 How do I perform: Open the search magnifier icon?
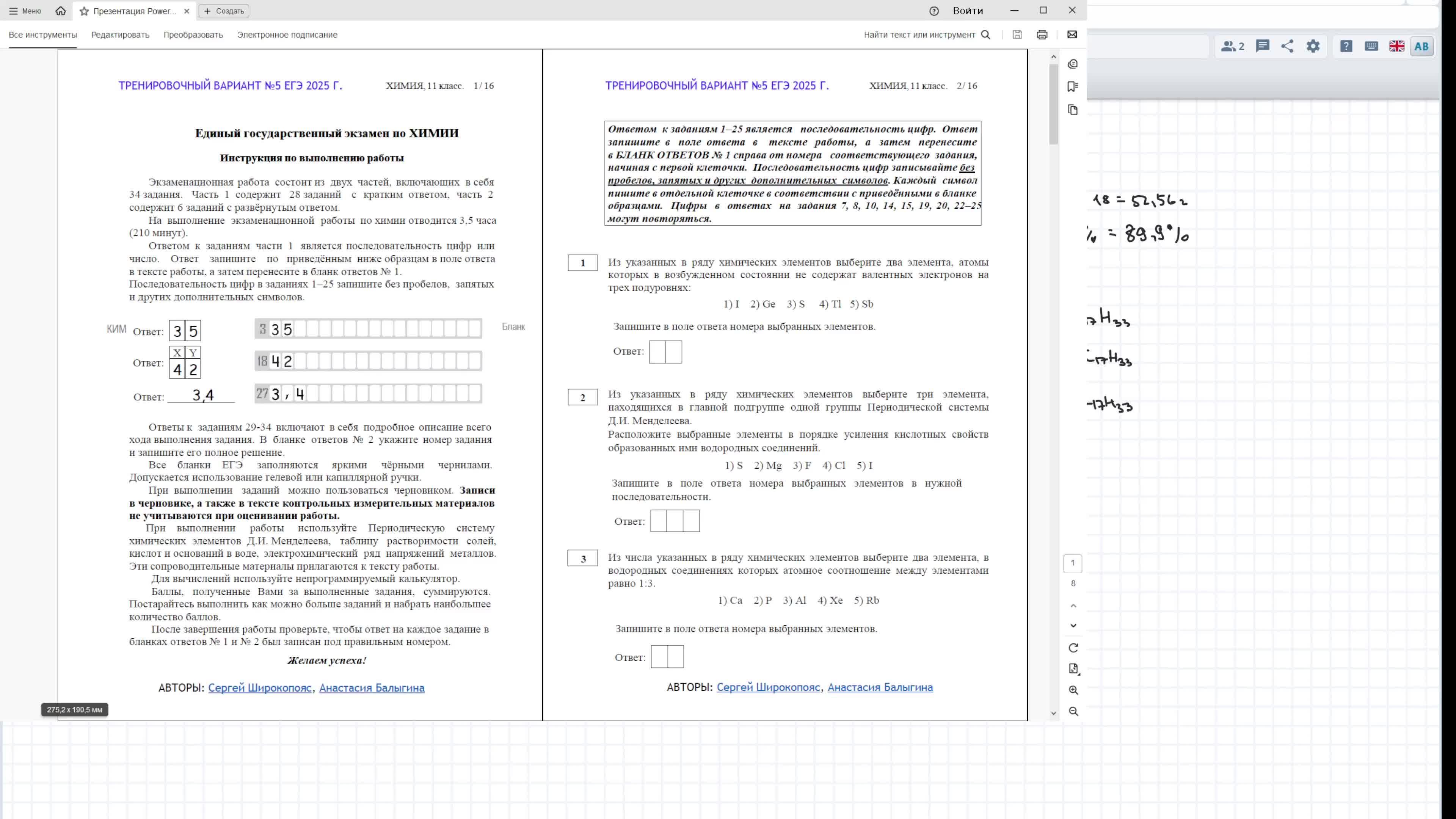[986, 35]
